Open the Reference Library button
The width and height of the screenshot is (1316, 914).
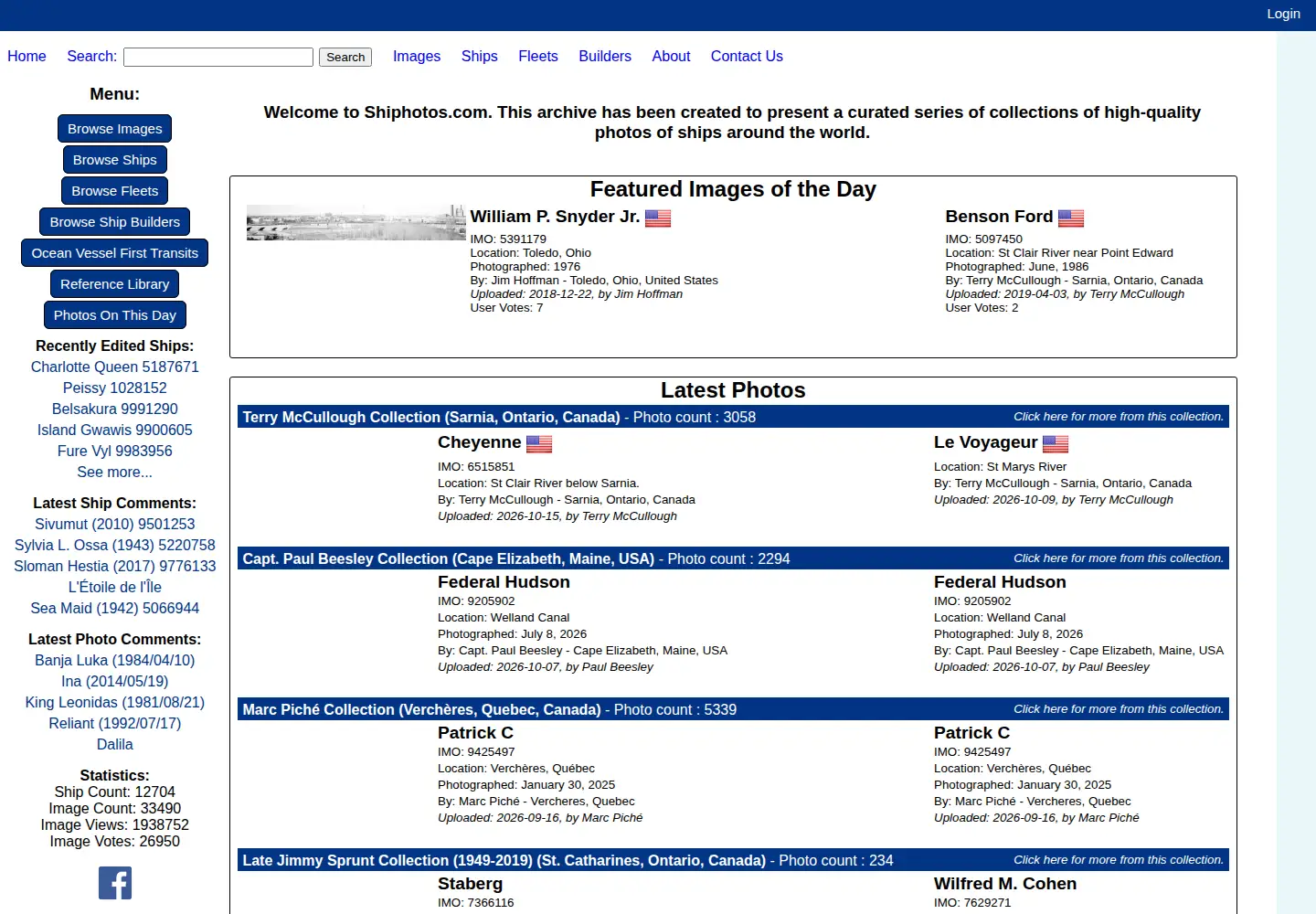point(115,284)
